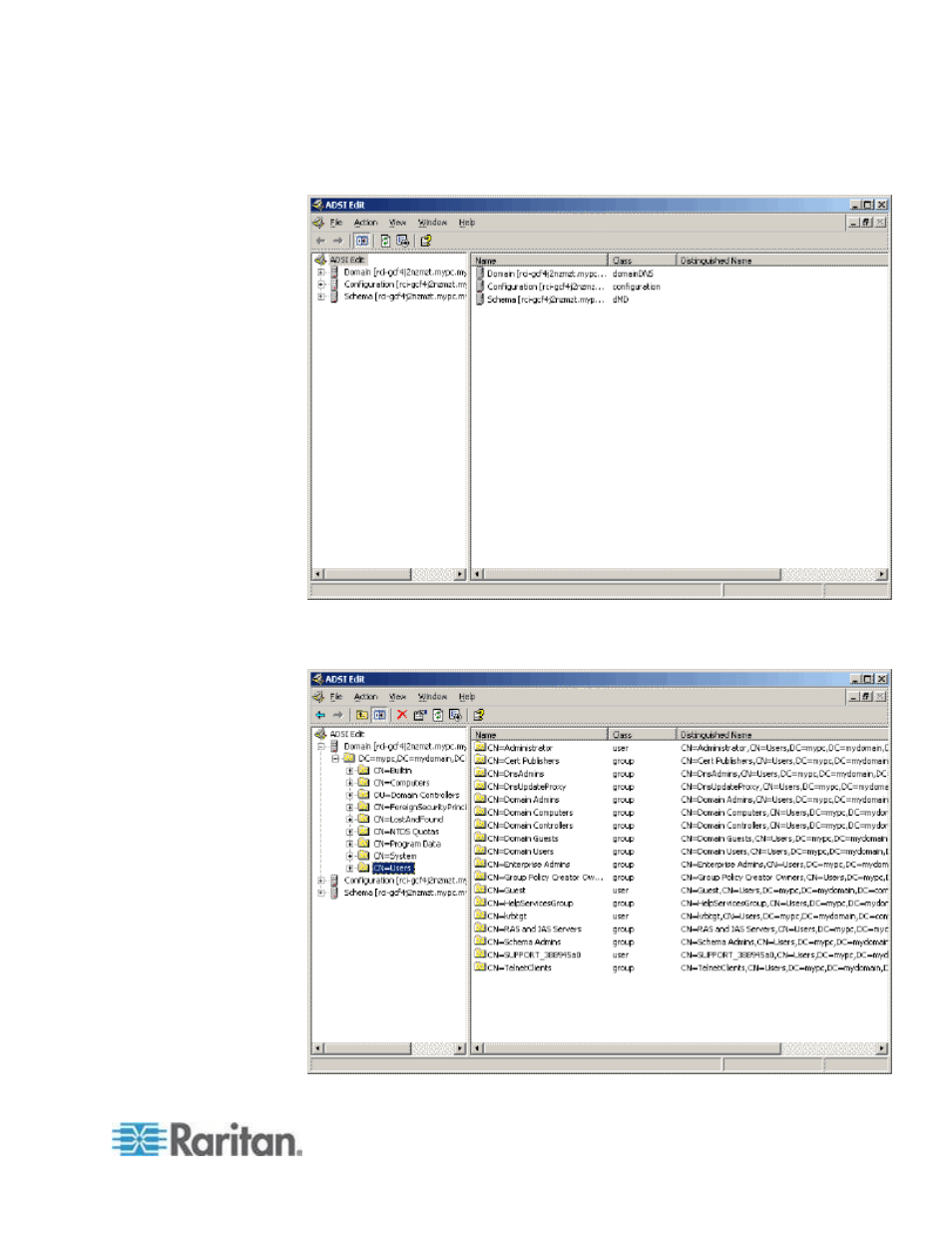
Task: Click Domain server icon in upper right list
Action: [x=480, y=273]
